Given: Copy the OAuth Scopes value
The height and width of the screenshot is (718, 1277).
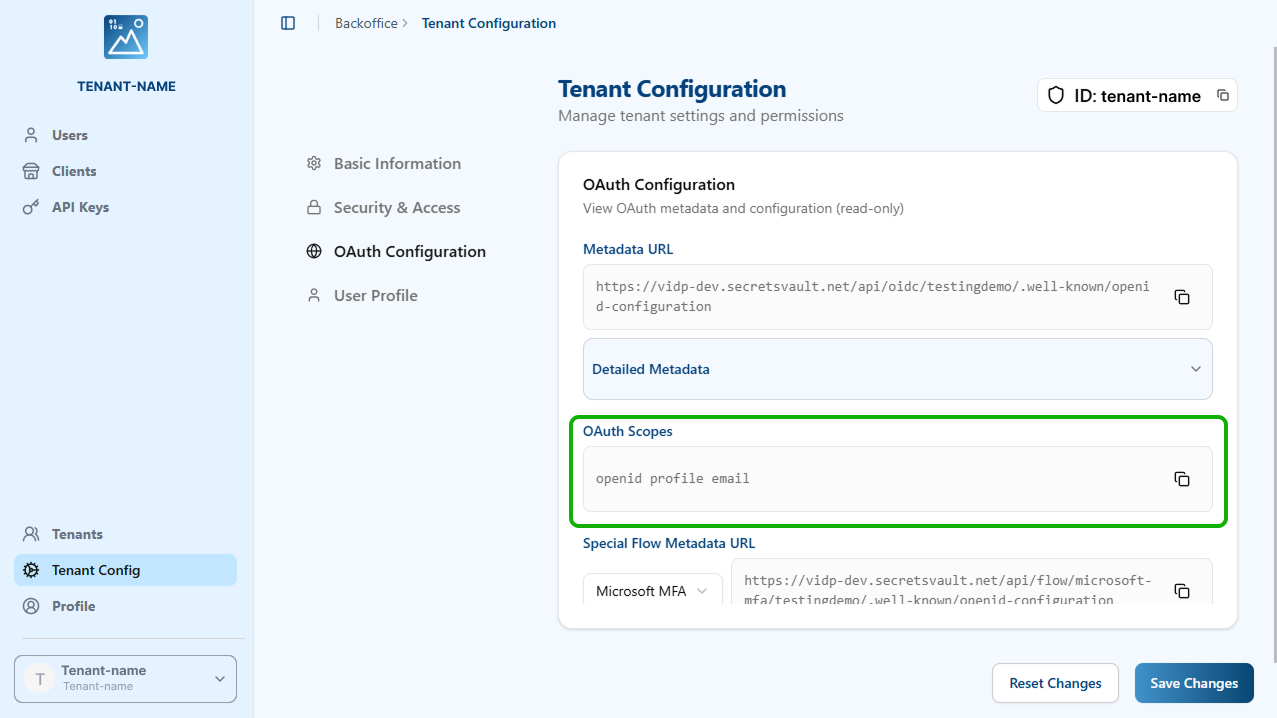Looking at the screenshot, I should [1182, 479].
